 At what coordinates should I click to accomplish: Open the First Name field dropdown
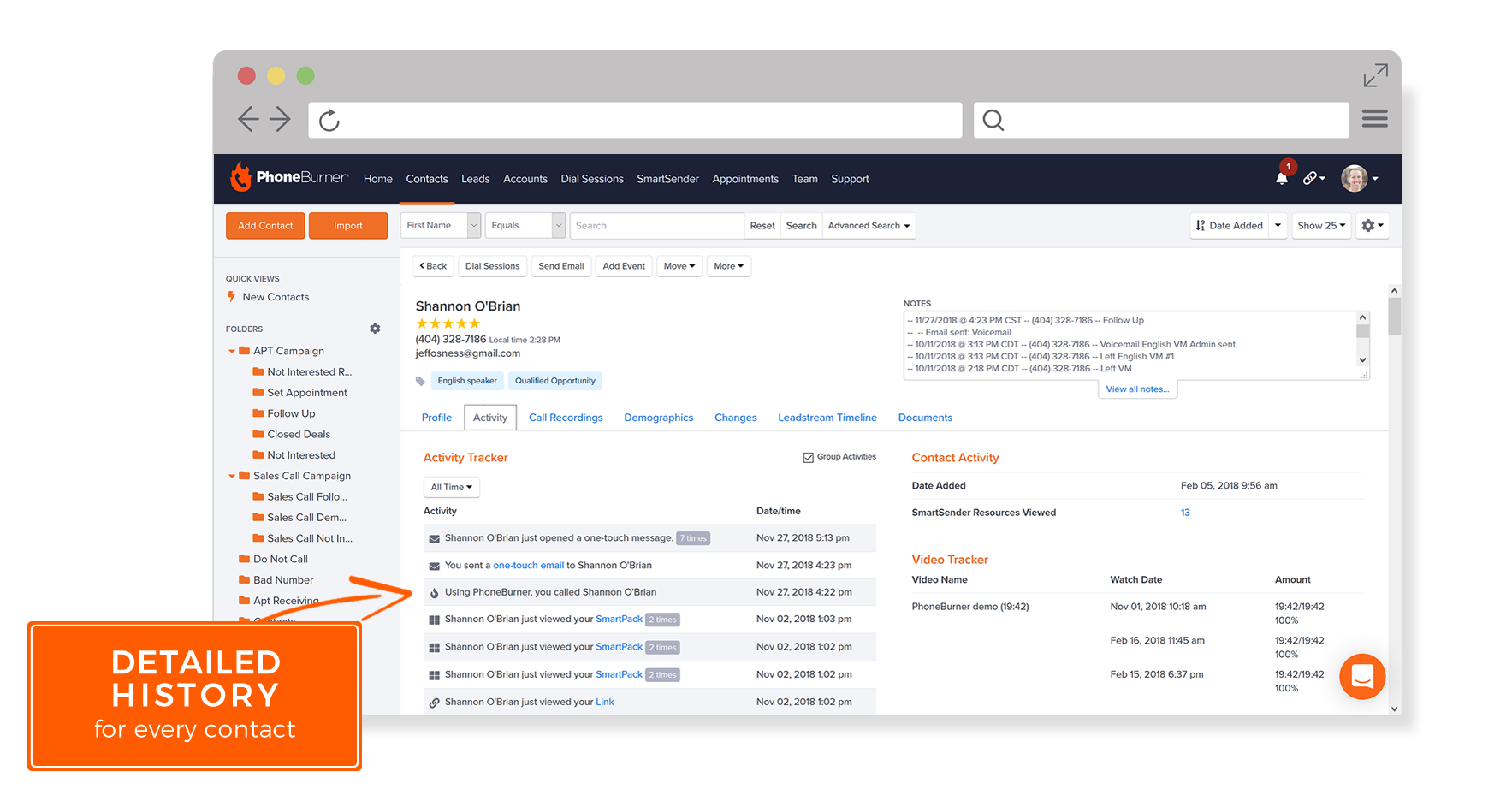[441, 225]
